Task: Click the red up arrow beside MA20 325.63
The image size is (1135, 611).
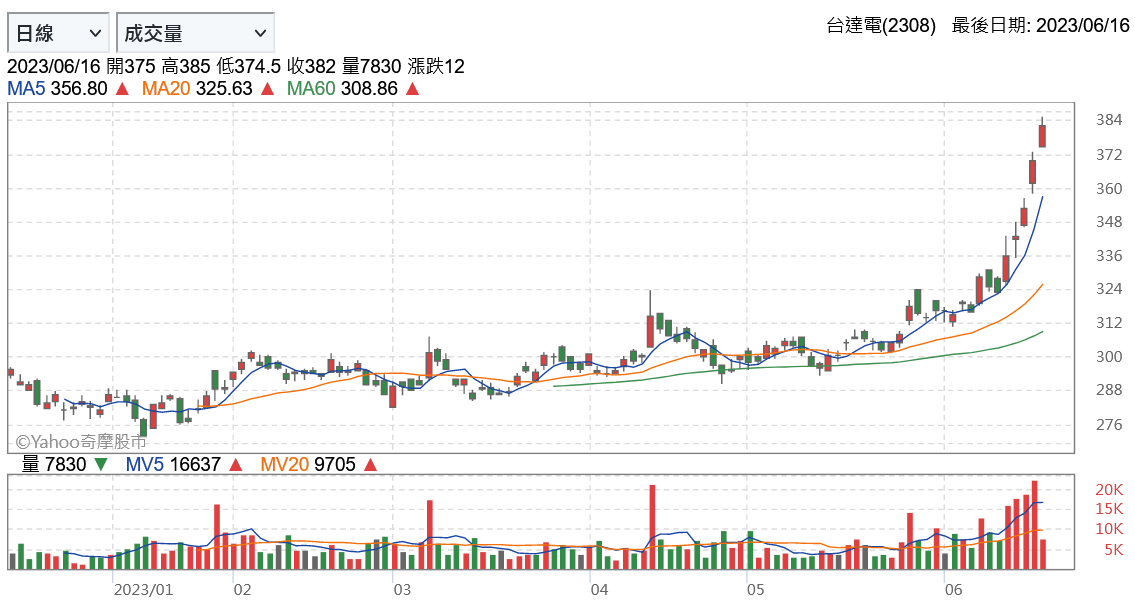Action: pos(268,89)
